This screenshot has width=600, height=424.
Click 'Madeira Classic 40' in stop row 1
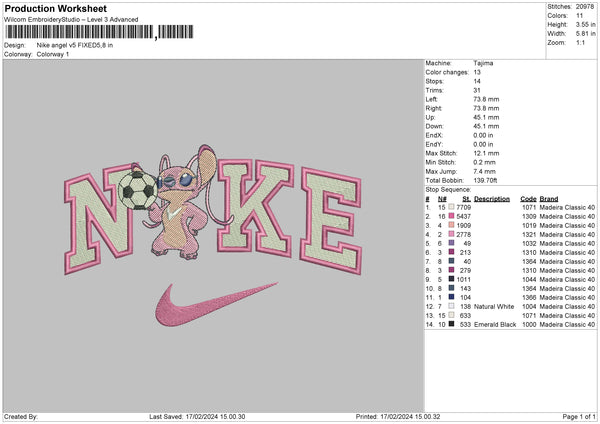567,207
